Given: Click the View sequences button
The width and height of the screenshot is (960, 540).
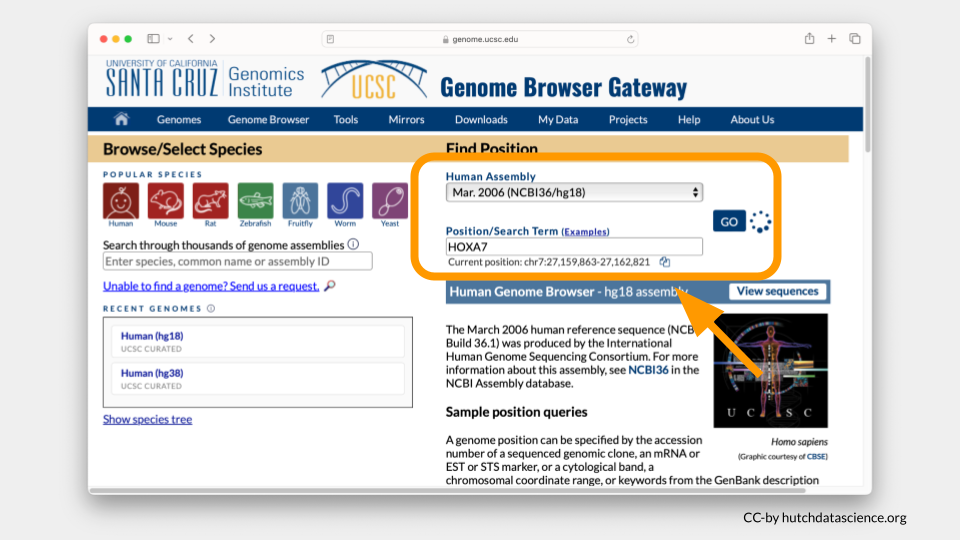Looking at the screenshot, I should click(778, 291).
